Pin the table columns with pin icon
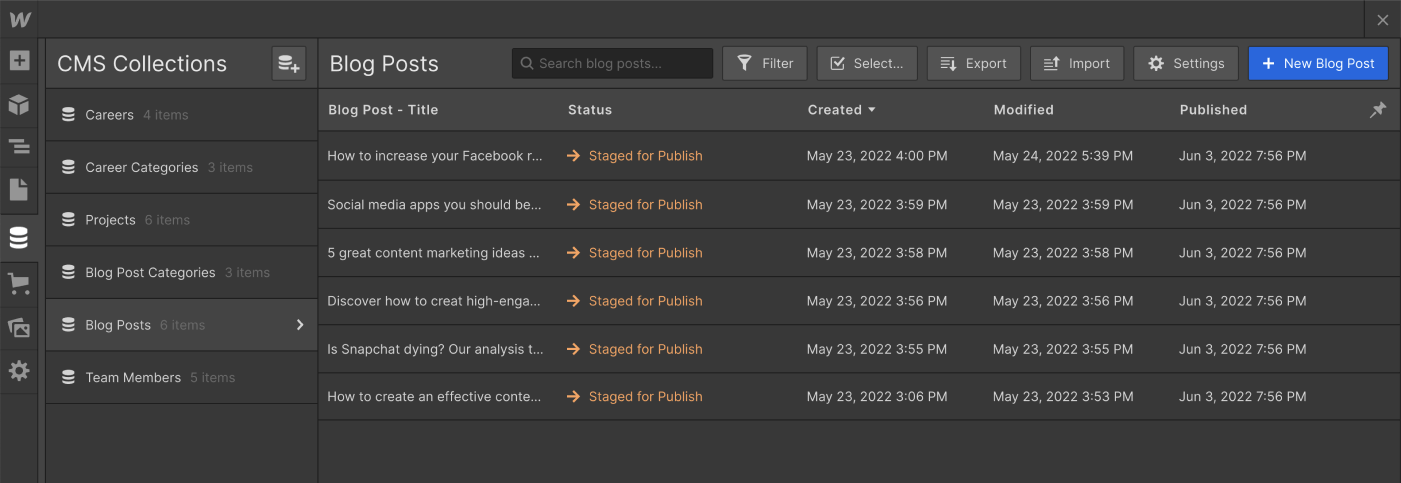Screen dimensions: 1401x483 pyautogui.click(x=1377, y=110)
